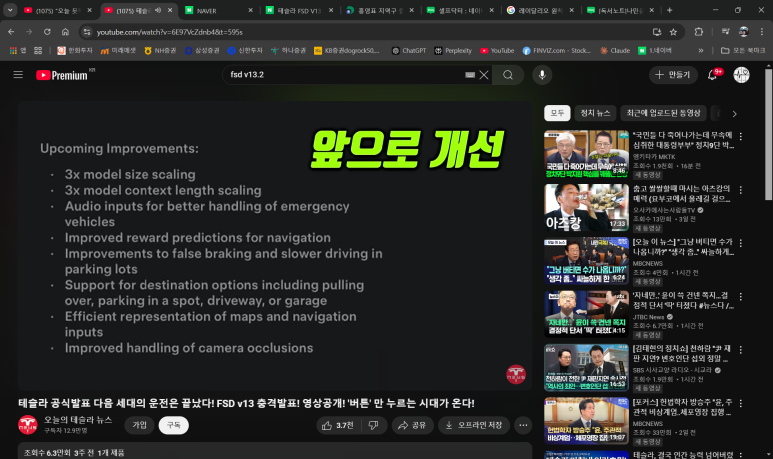
Task: Open Chrome three-dot menu
Action: 762,32
